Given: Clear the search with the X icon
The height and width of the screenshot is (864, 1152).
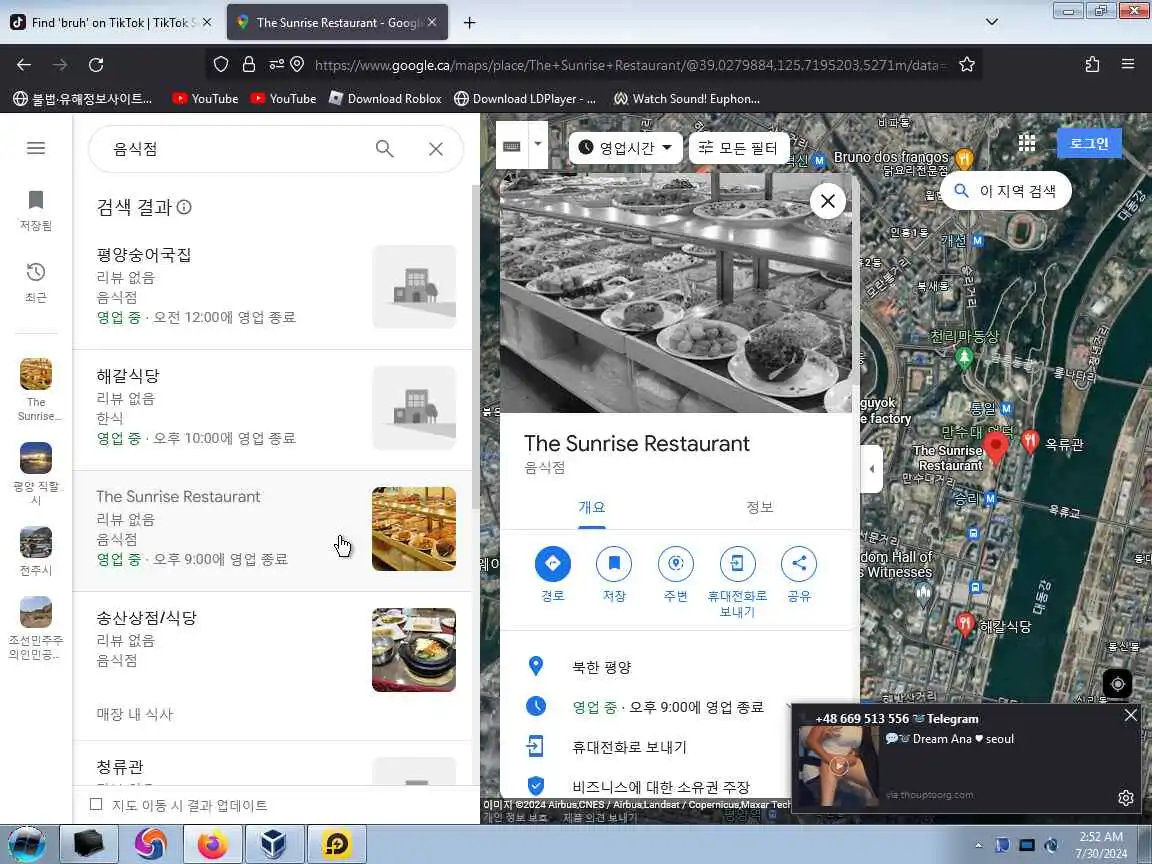Looking at the screenshot, I should [x=436, y=148].
